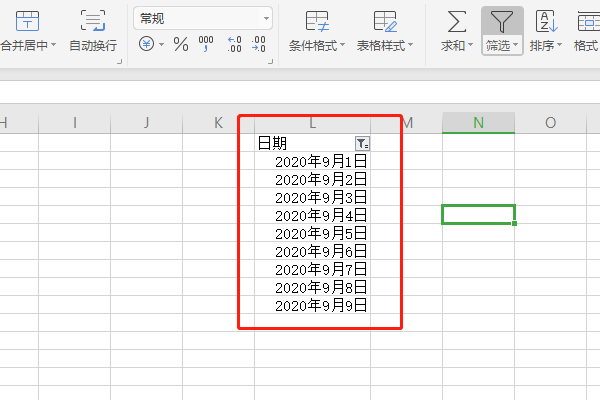Apply thousands separator (000) format
Image resolution: width=600 pixels, height=400 pixels.
click(206, 44)
